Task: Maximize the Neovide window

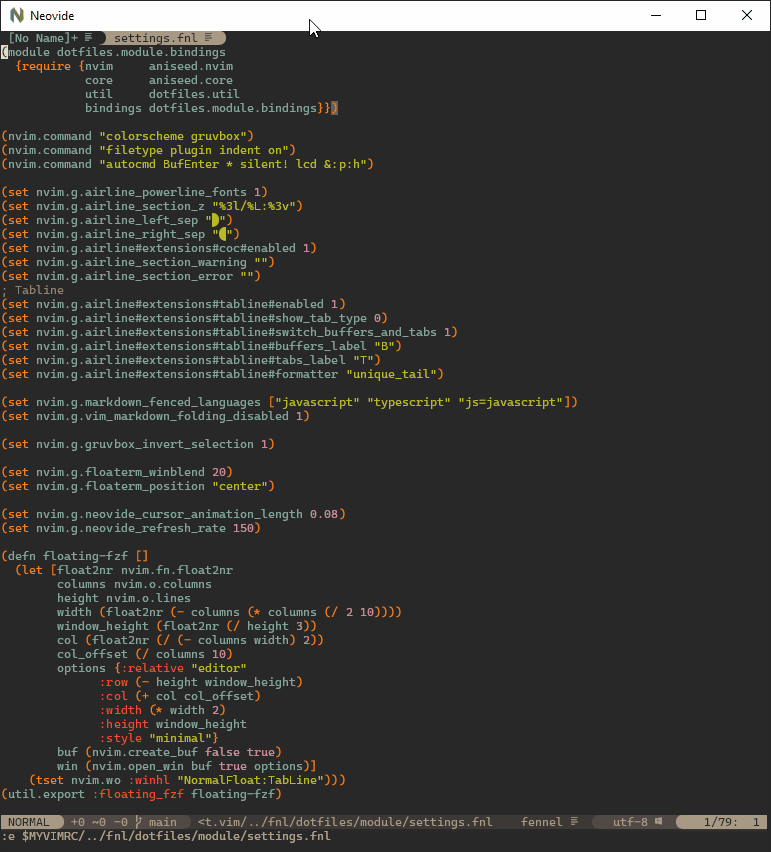Action: [701, 15]
